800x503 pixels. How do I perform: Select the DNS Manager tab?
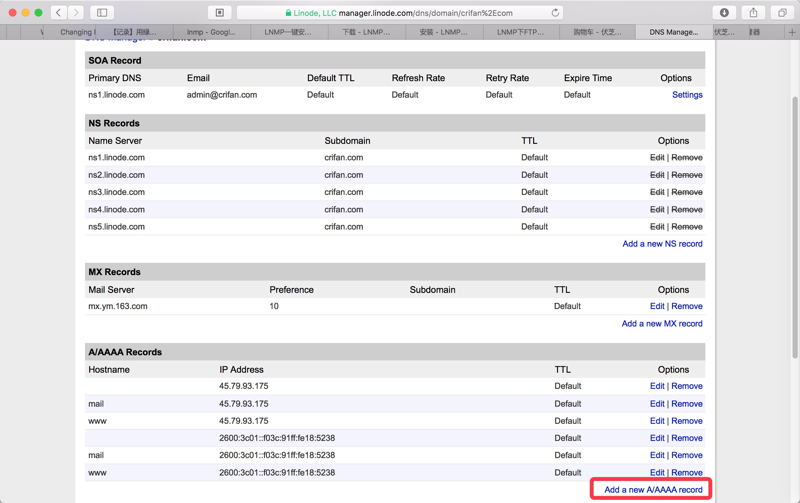pos(674,32)
